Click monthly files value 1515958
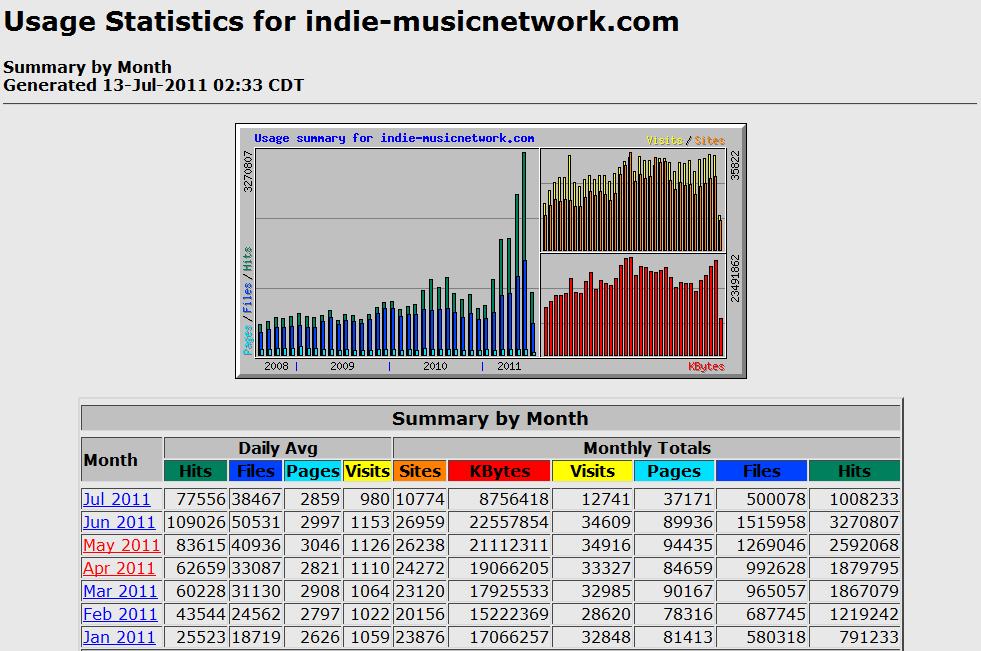 771,522
